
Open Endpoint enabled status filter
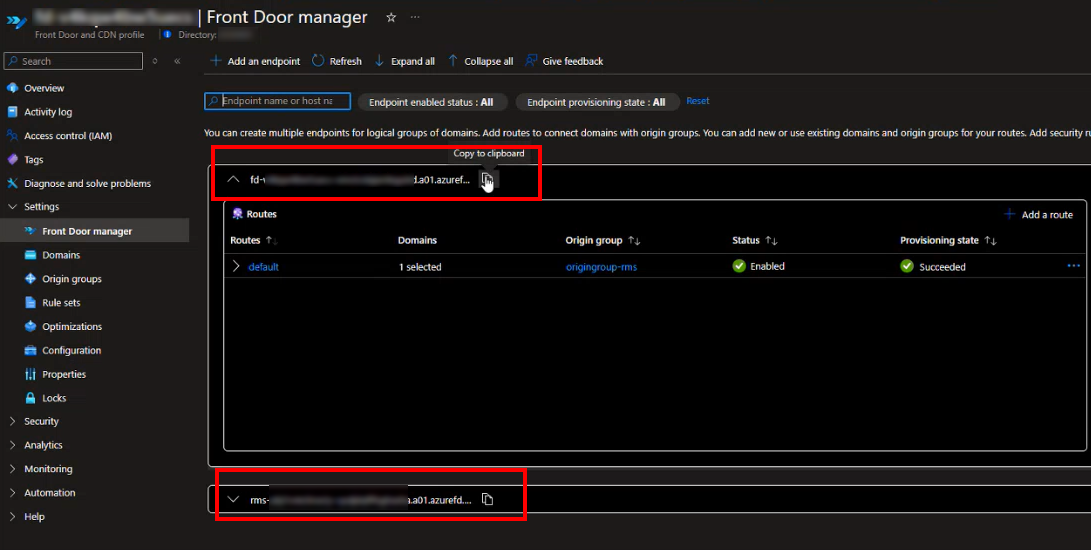pyautogui.click(x=431, y=102)
